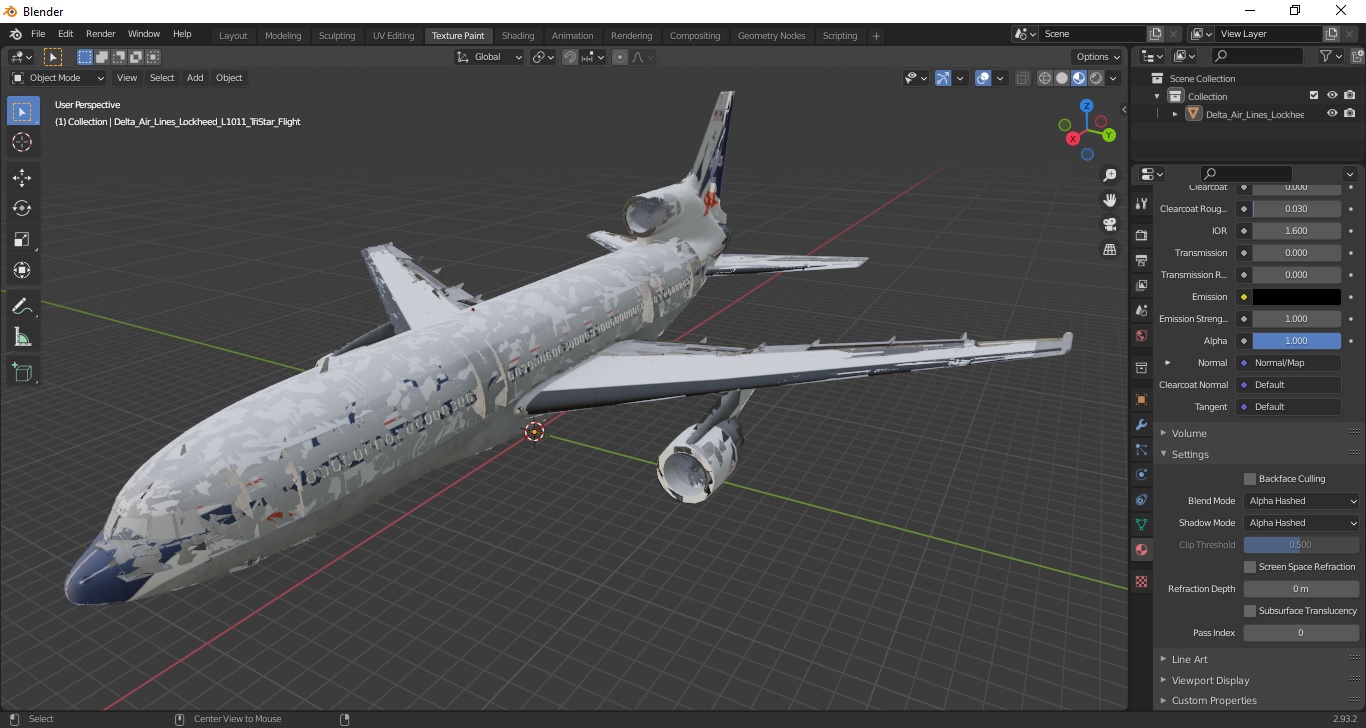Viewport: 1366px width, 728px height.
Task: Uncheck Collection exclude-from-view-layer checkbox
Action: pyautogui.click(x=1314, y=96)
